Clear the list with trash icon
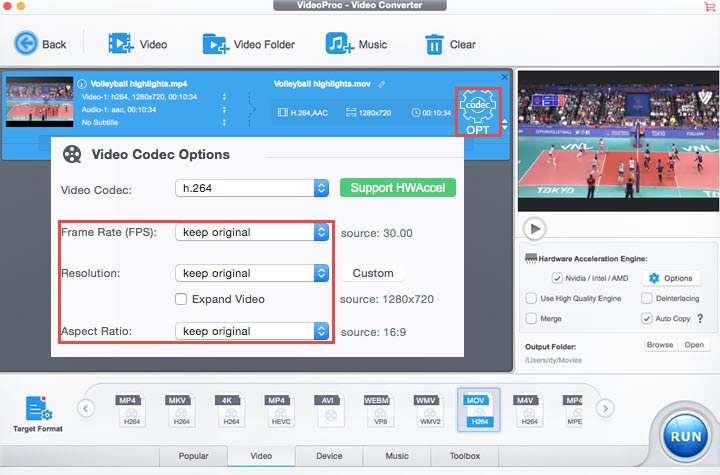 (x=434, y=45)
